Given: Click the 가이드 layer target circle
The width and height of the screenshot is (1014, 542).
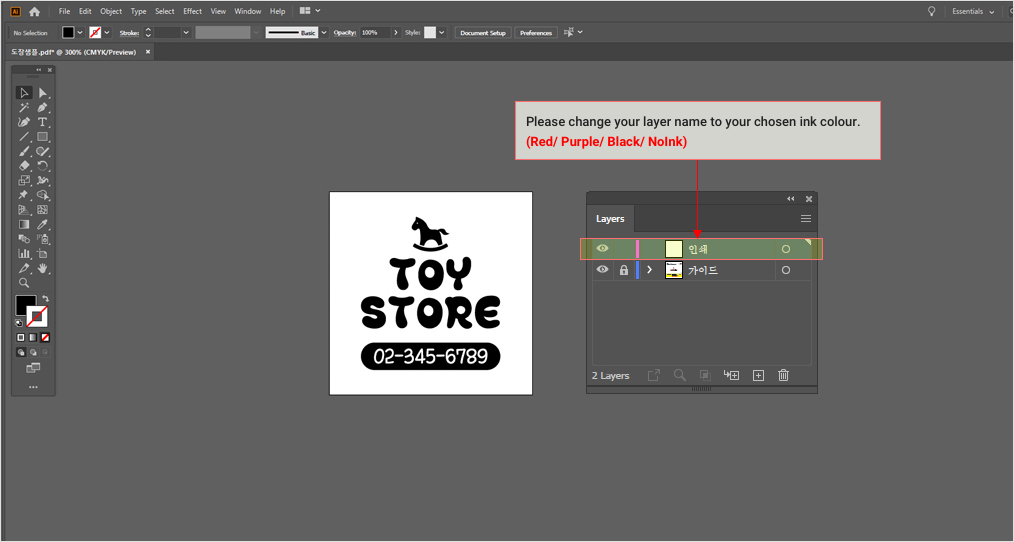Looking at the screenshot, I should tap(786, 270).
